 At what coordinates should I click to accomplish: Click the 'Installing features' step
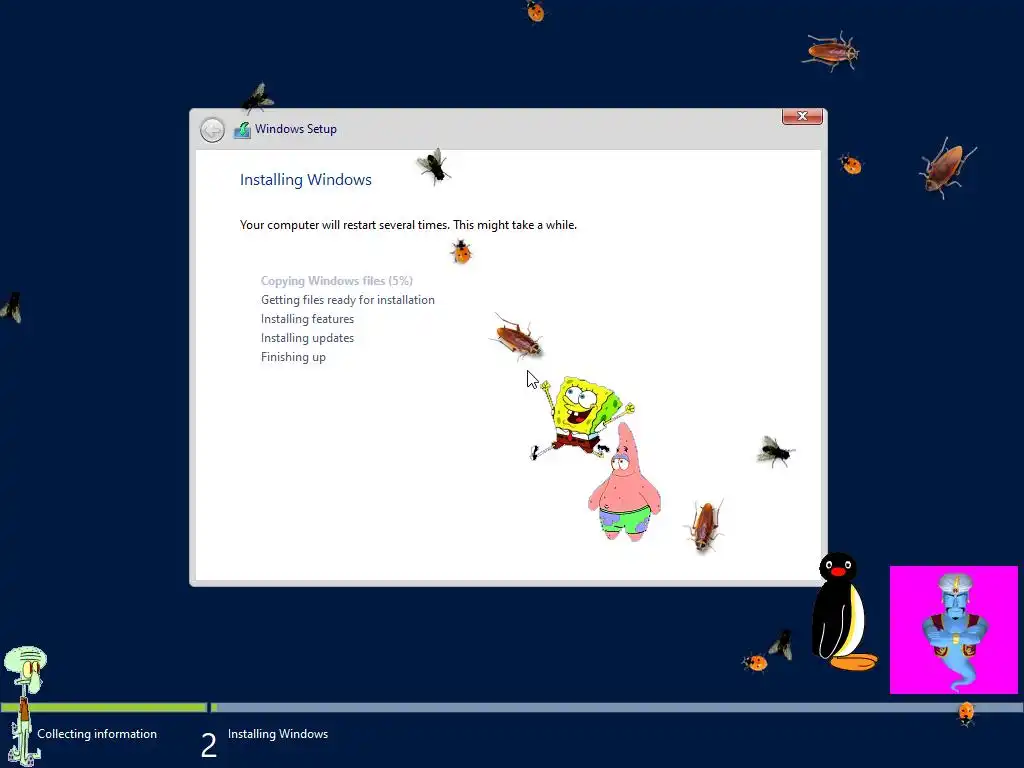(x=307, y=319)
